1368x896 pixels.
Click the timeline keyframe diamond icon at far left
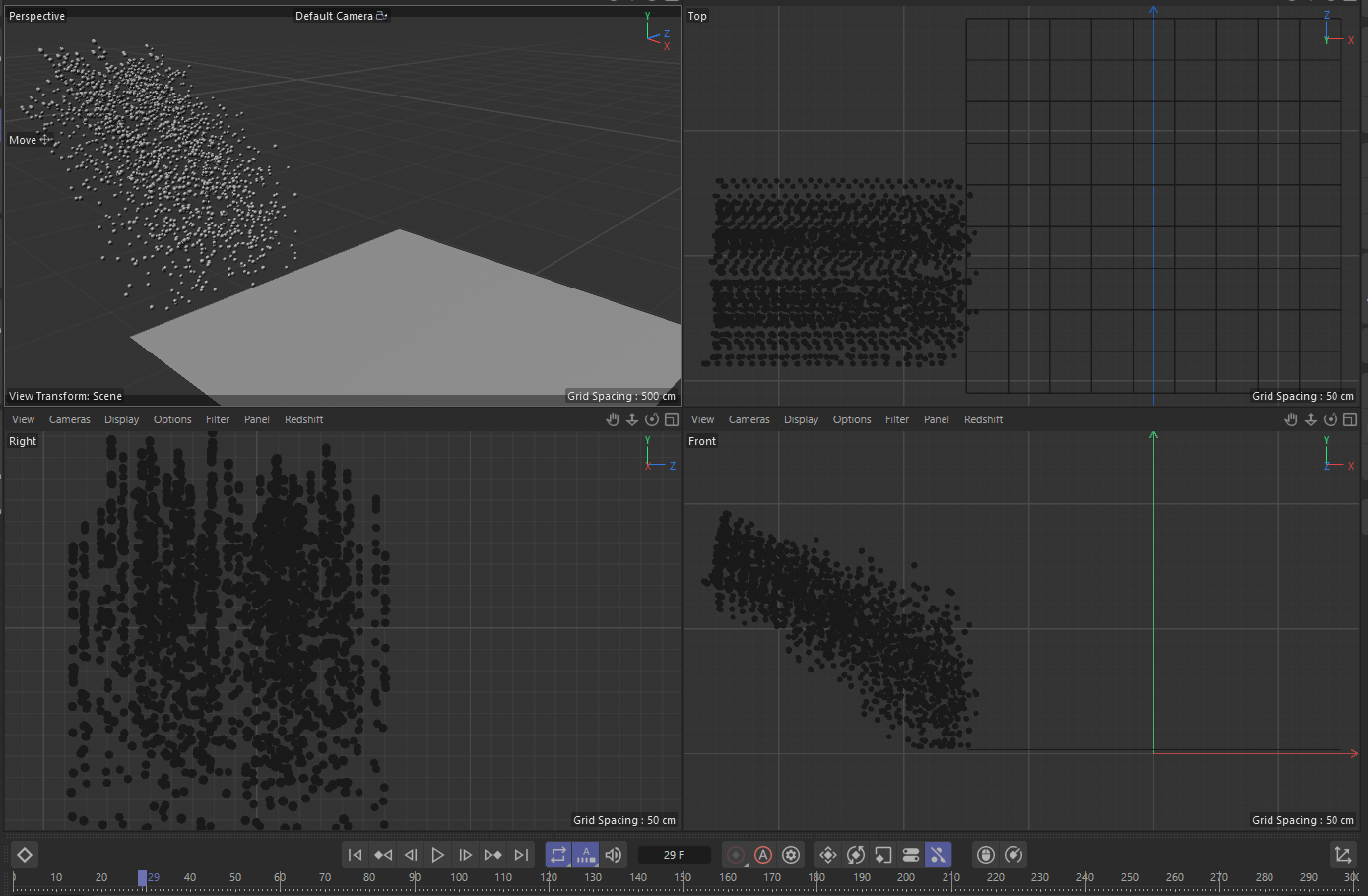(25, 855)
